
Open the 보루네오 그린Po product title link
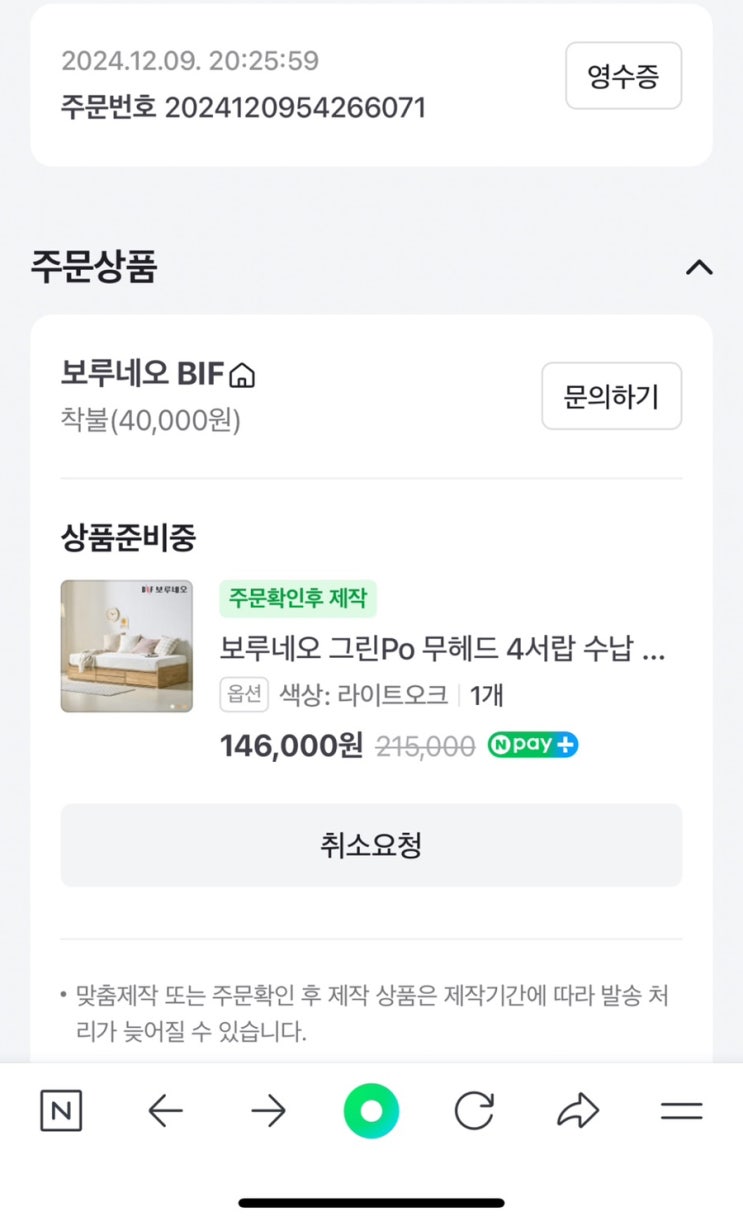coord(442,650)
